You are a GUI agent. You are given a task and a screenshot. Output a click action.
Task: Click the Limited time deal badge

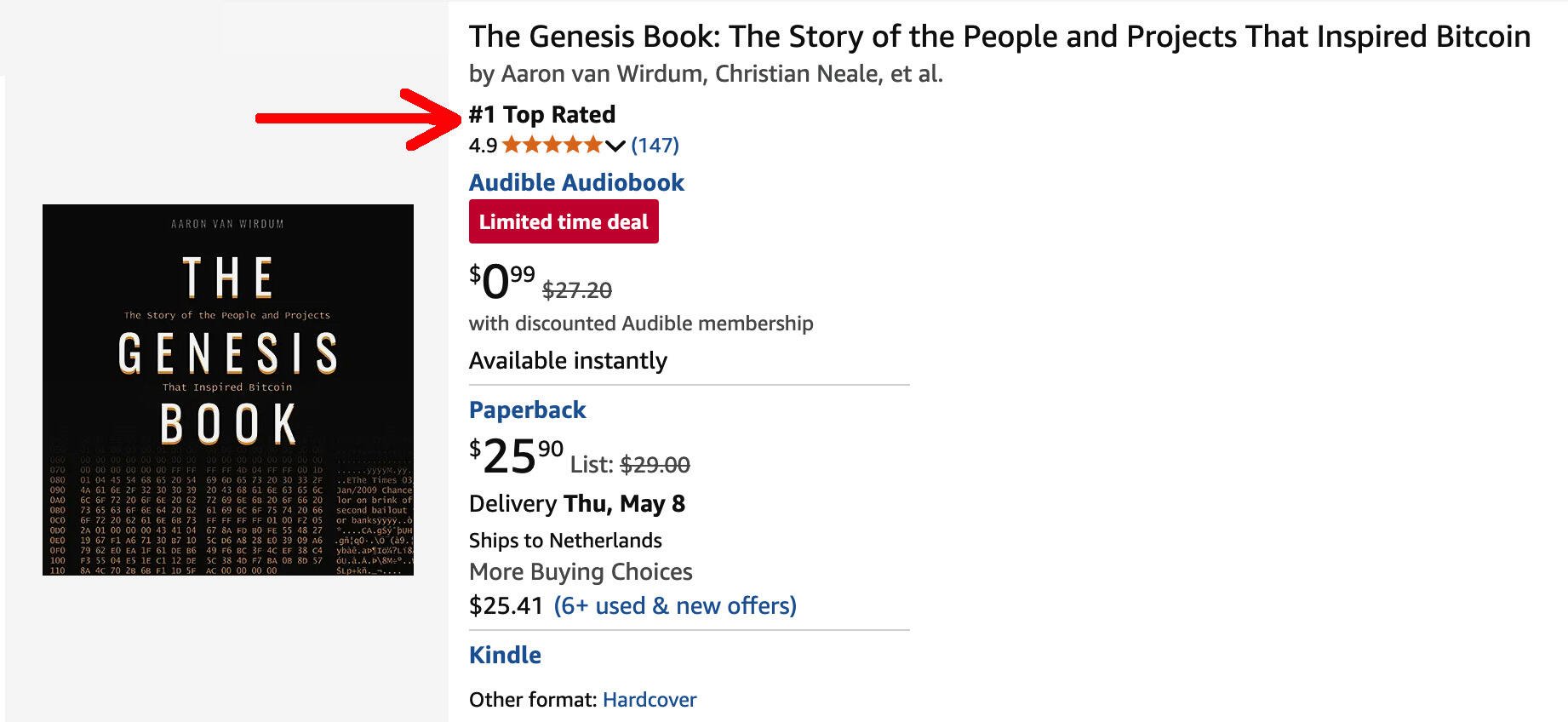564,221
